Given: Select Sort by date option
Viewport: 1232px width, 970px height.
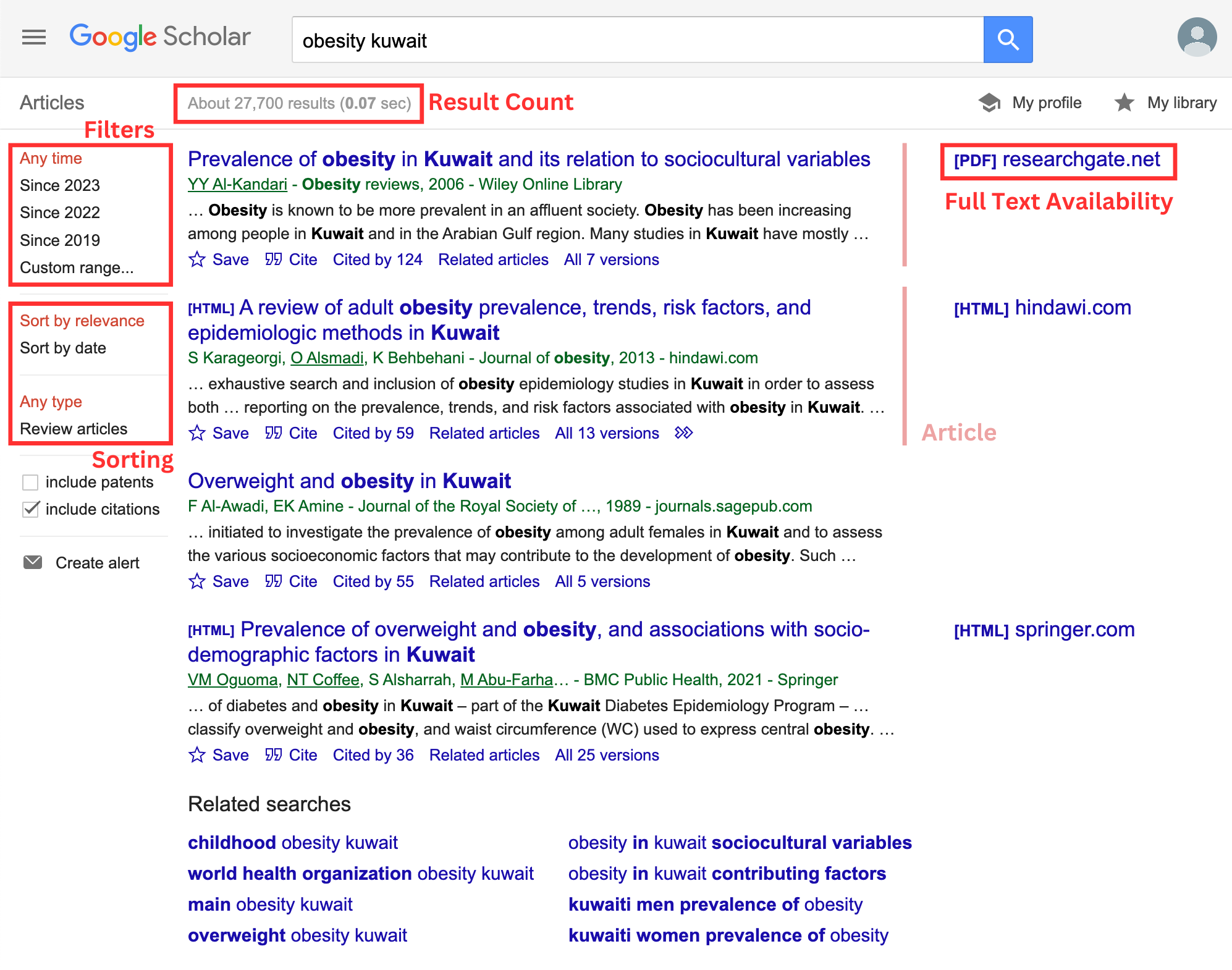Looking at the screenshot, I should click(63, 348).
